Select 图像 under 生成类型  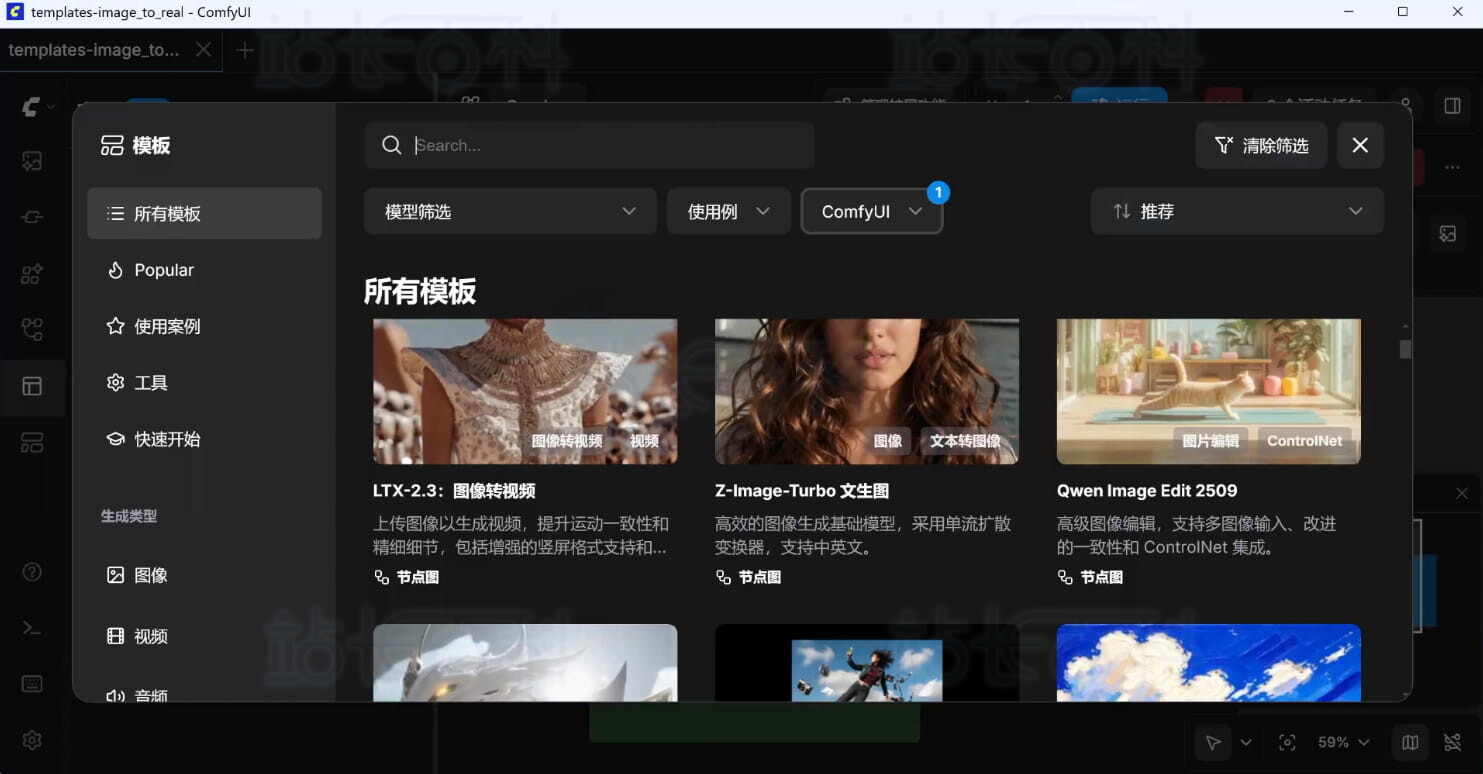(204, 576)
